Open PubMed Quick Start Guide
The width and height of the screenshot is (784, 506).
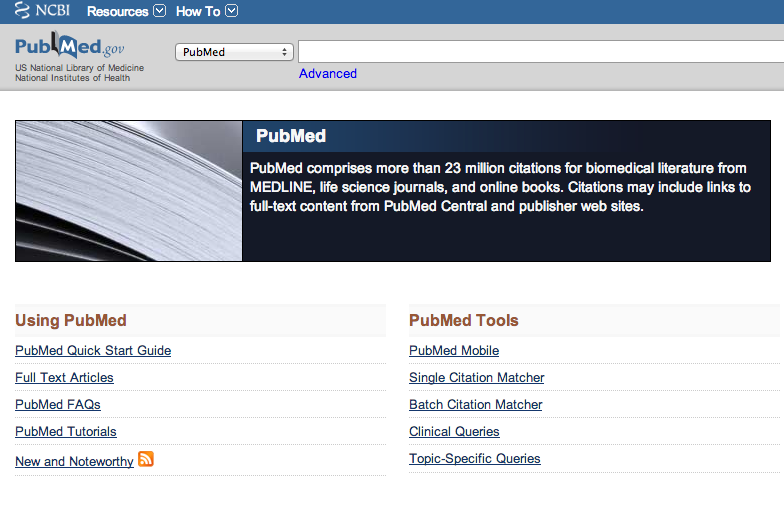[93, 350]
